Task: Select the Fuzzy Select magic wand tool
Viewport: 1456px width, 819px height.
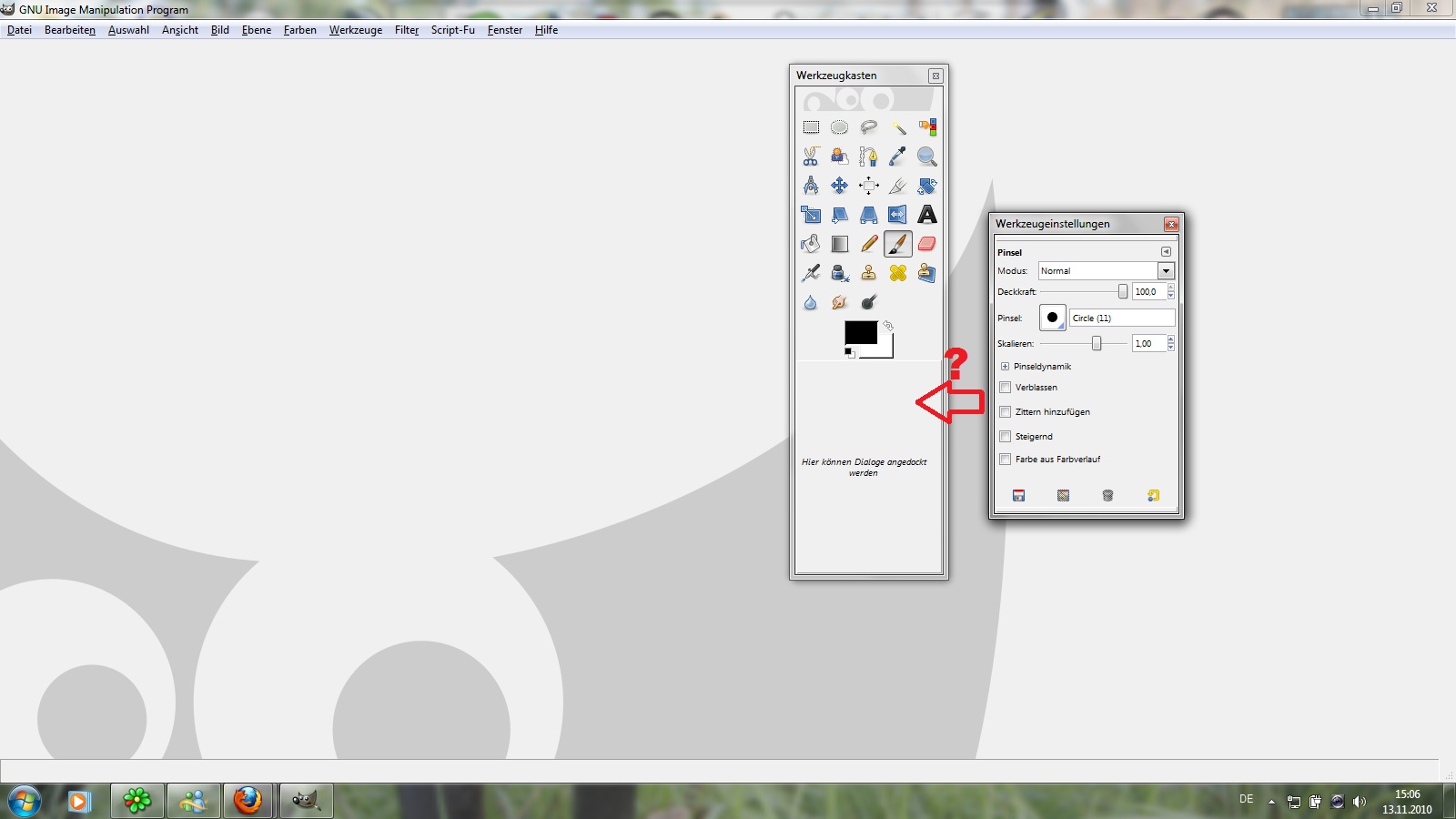Action: (x=898, y=127)
